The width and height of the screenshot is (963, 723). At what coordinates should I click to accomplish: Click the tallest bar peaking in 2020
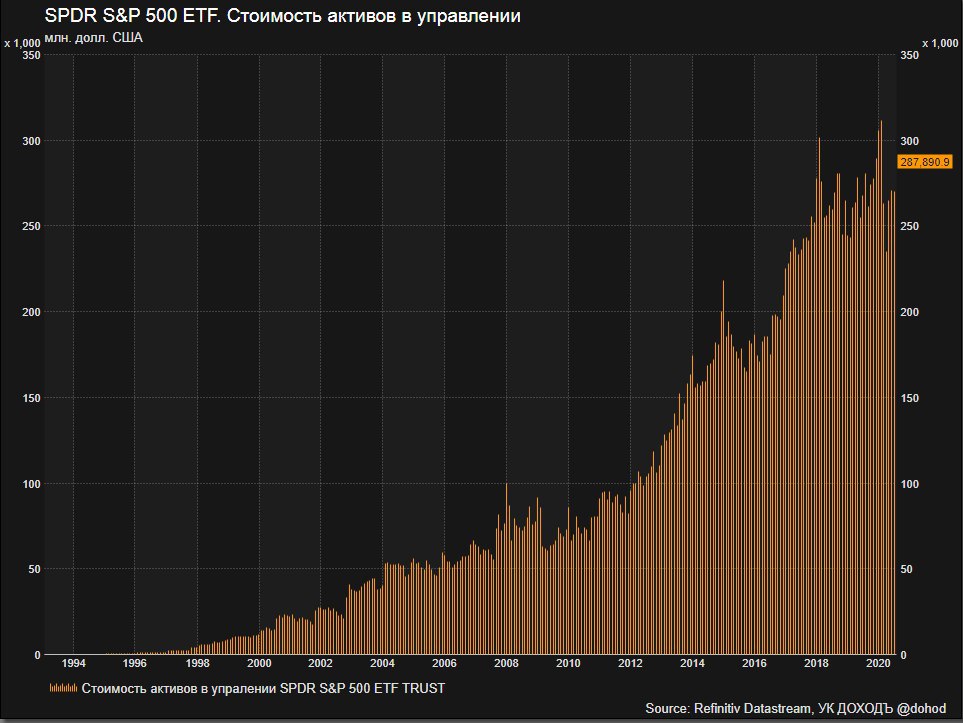[x=881, y=388]
